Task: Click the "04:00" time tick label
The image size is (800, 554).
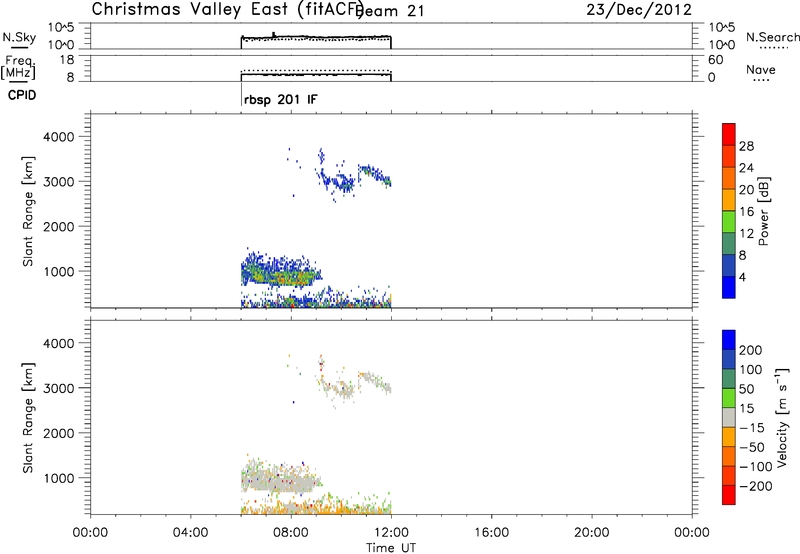Action: point(190,533)
